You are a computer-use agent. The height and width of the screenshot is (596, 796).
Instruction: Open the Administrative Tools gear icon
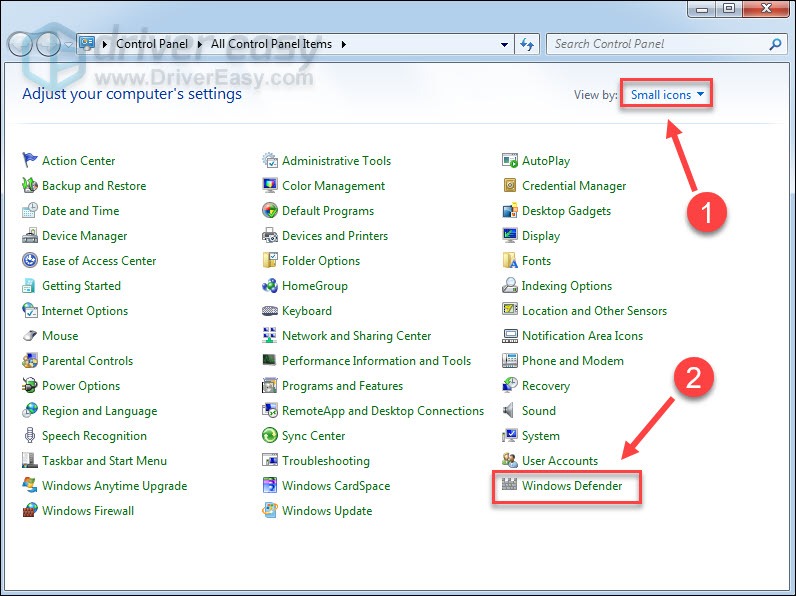click(270, 160)
